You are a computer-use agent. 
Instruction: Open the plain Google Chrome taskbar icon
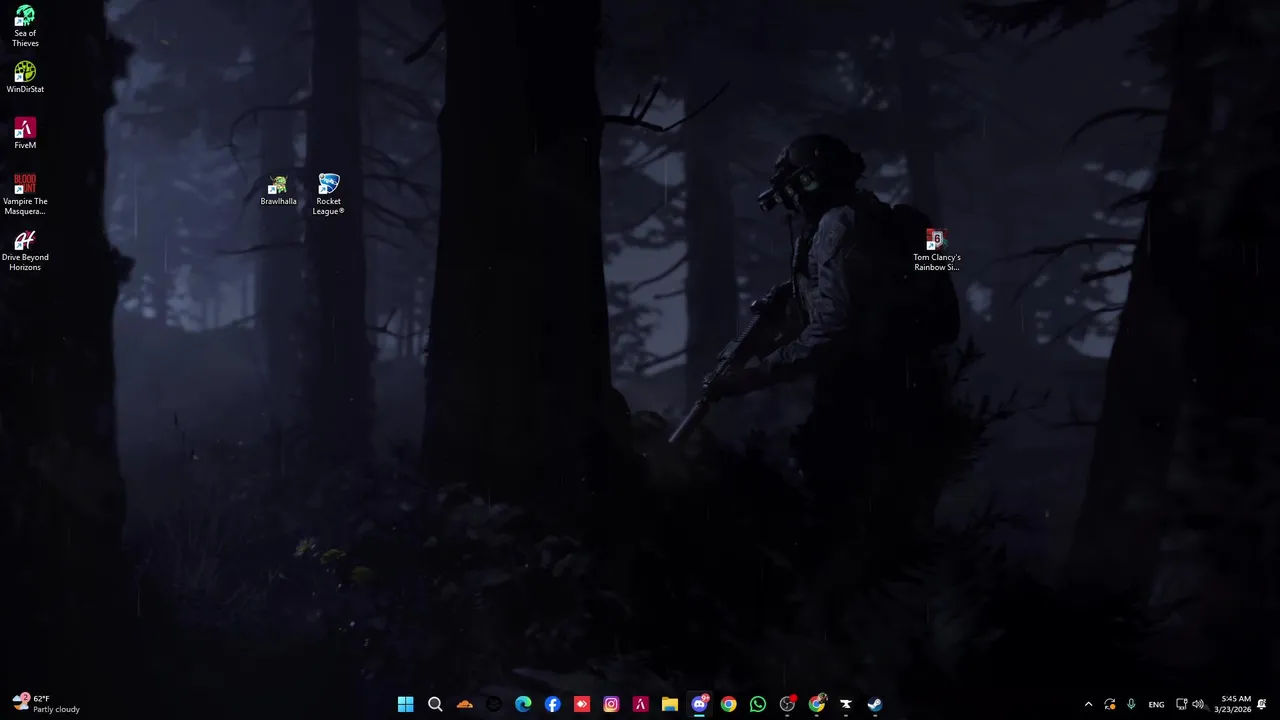coord(728,704)
